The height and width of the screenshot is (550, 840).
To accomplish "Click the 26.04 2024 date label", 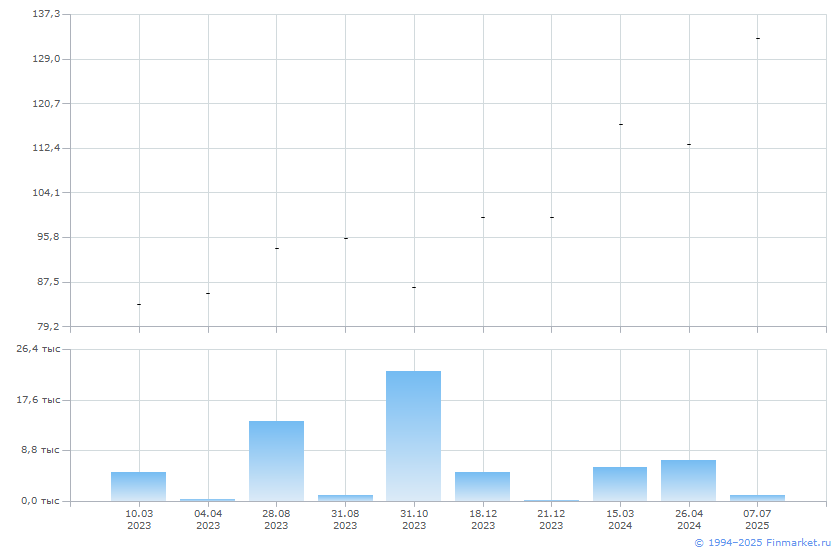I will 689,519.
